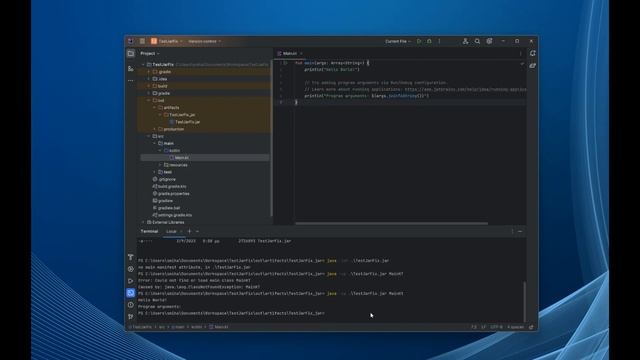Expand the production folder chevron
Screen dimensions: 640x360
point(155,129)
